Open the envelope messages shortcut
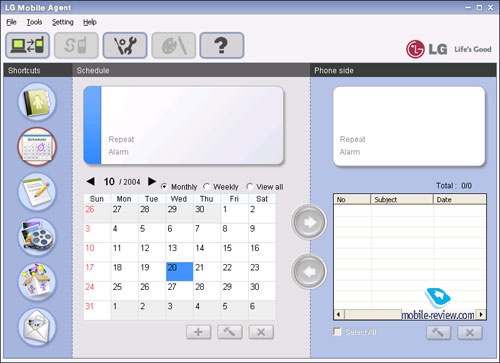Screen dimensions: 500x363 pos(37,327)
